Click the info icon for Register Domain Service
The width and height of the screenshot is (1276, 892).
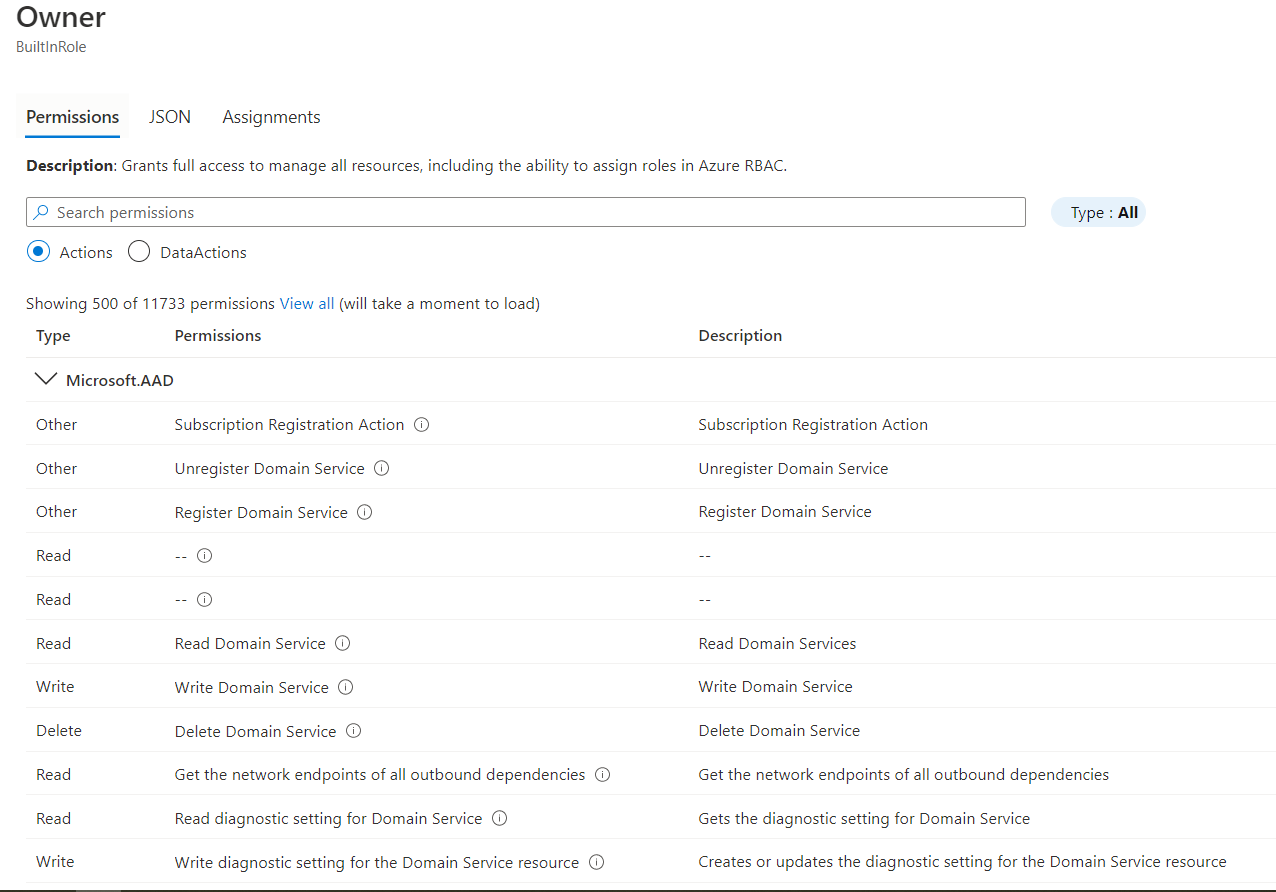[x=365, y=512]
